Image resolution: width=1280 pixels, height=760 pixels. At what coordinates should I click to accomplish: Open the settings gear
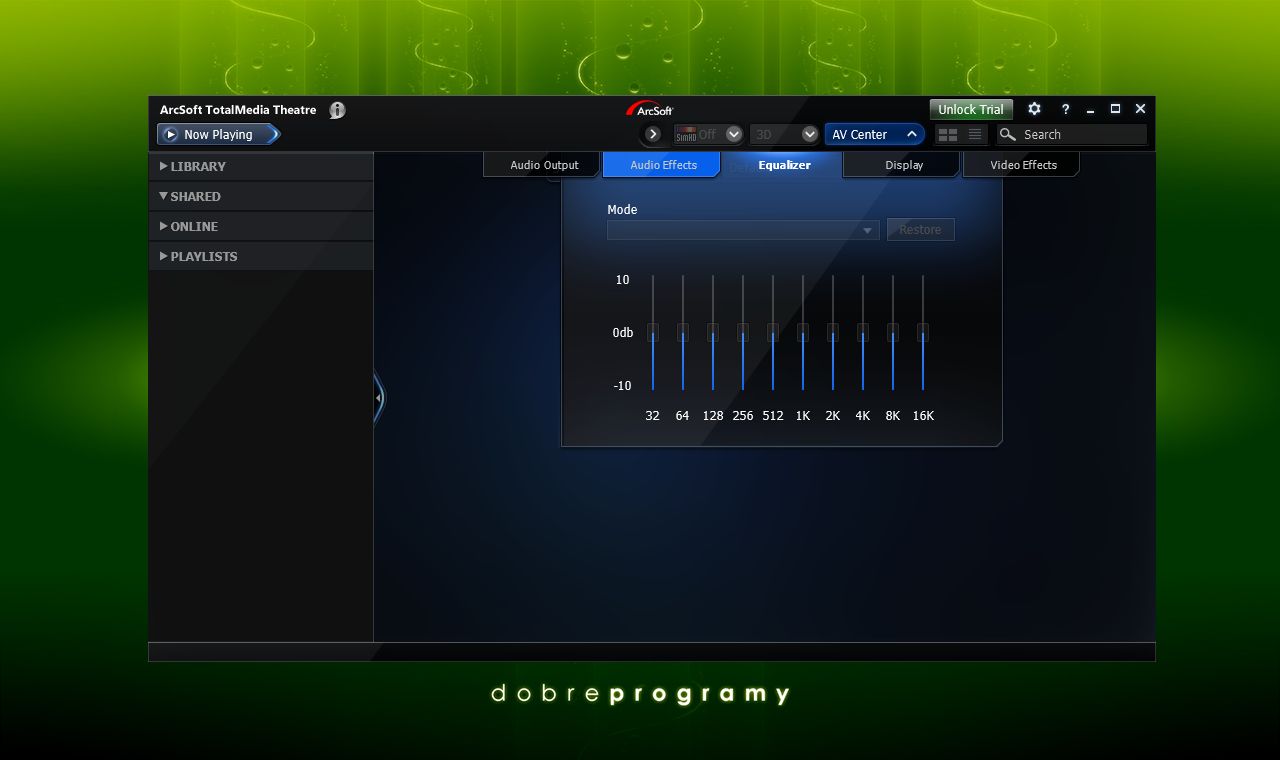coord(1035,109)
